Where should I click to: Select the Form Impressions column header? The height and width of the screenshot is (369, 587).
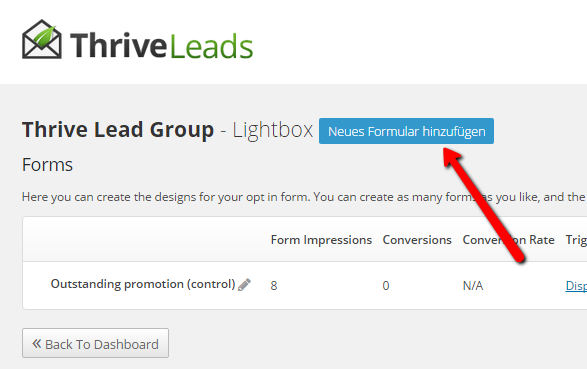321,240
